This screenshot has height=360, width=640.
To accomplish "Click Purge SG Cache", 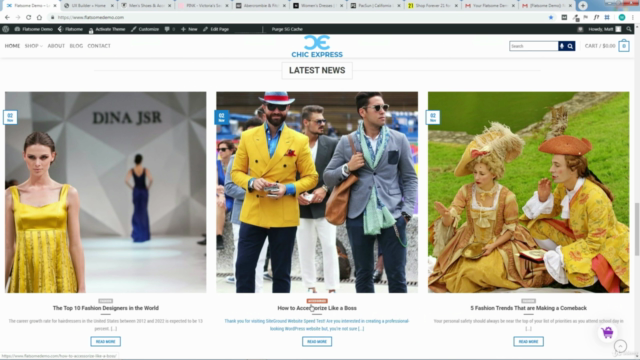I will click(287, 29).
